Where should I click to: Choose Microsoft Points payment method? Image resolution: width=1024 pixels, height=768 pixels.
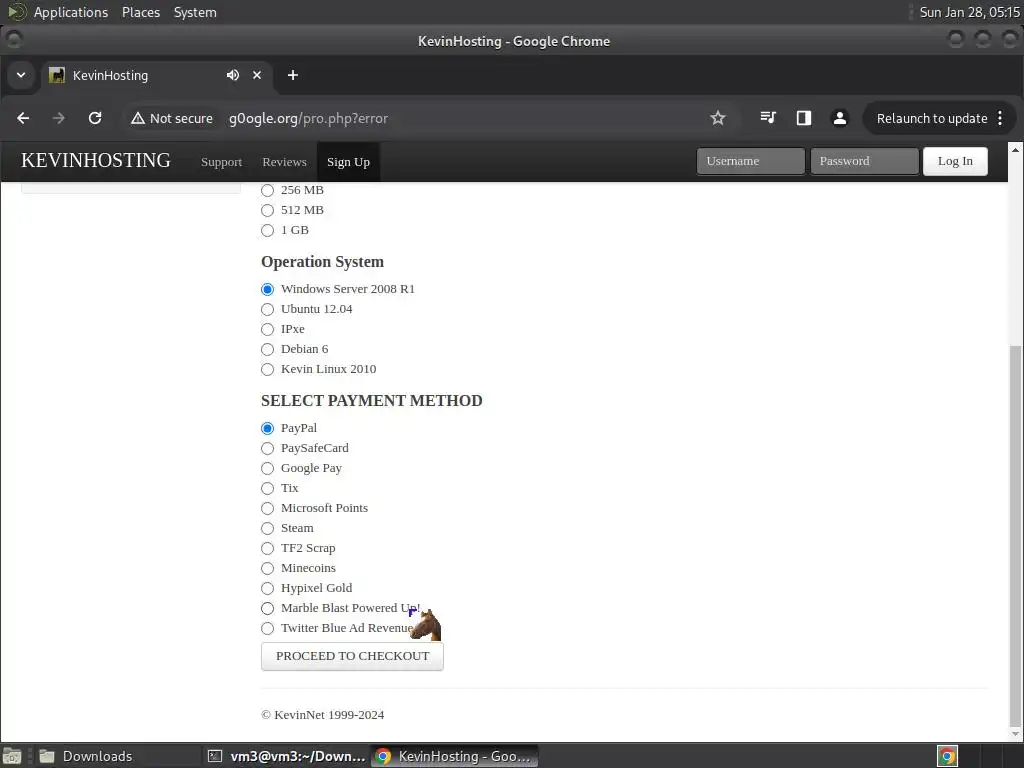[267, 509]
